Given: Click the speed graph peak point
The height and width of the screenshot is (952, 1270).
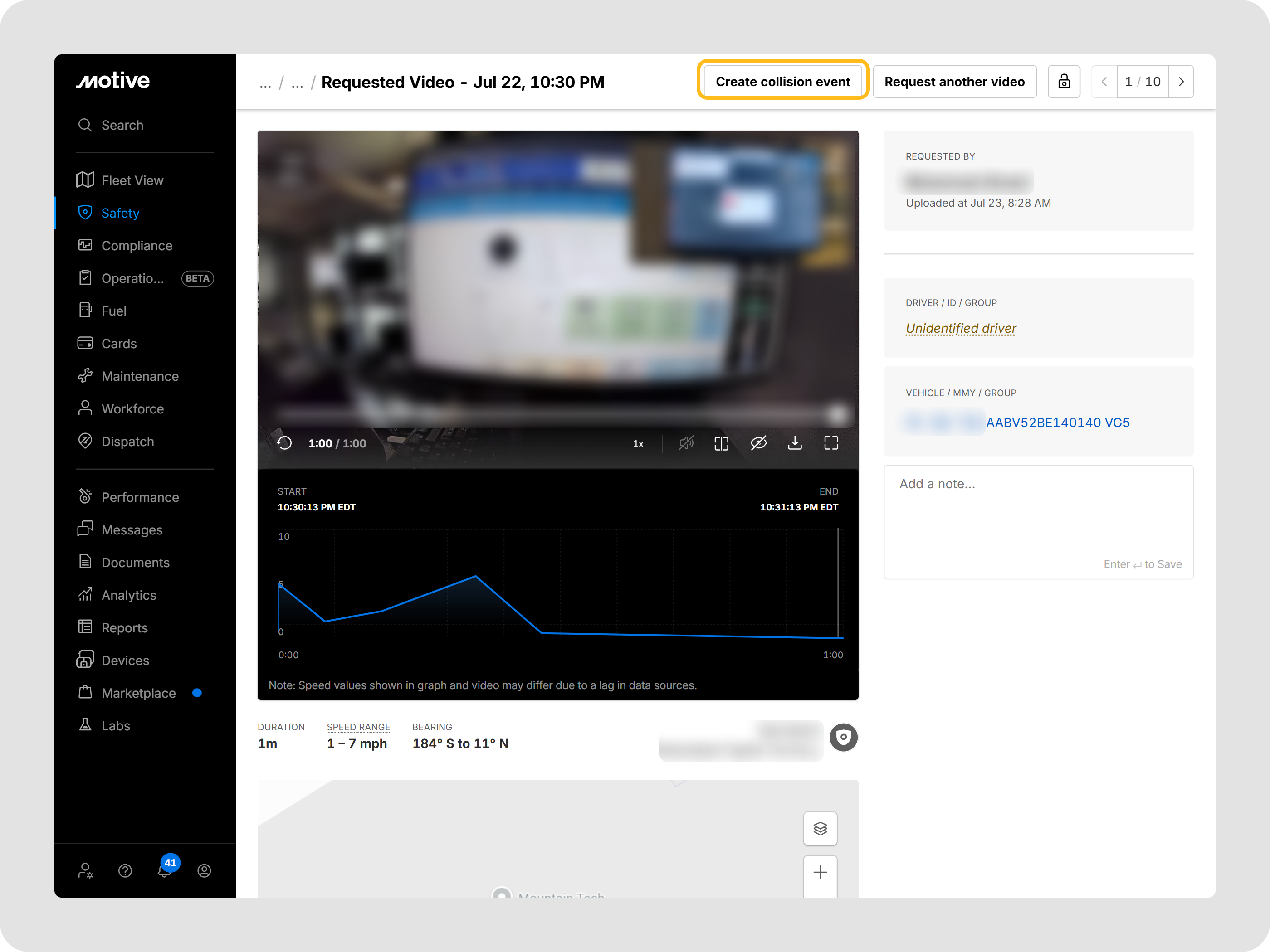Looking at the screenshot, I should 475,576.
